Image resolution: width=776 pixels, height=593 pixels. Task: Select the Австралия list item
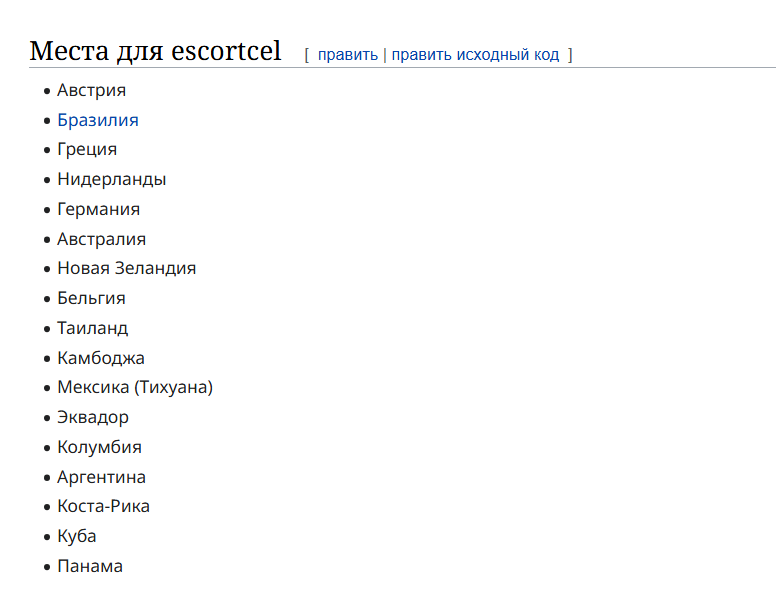(x=101, y=239)
